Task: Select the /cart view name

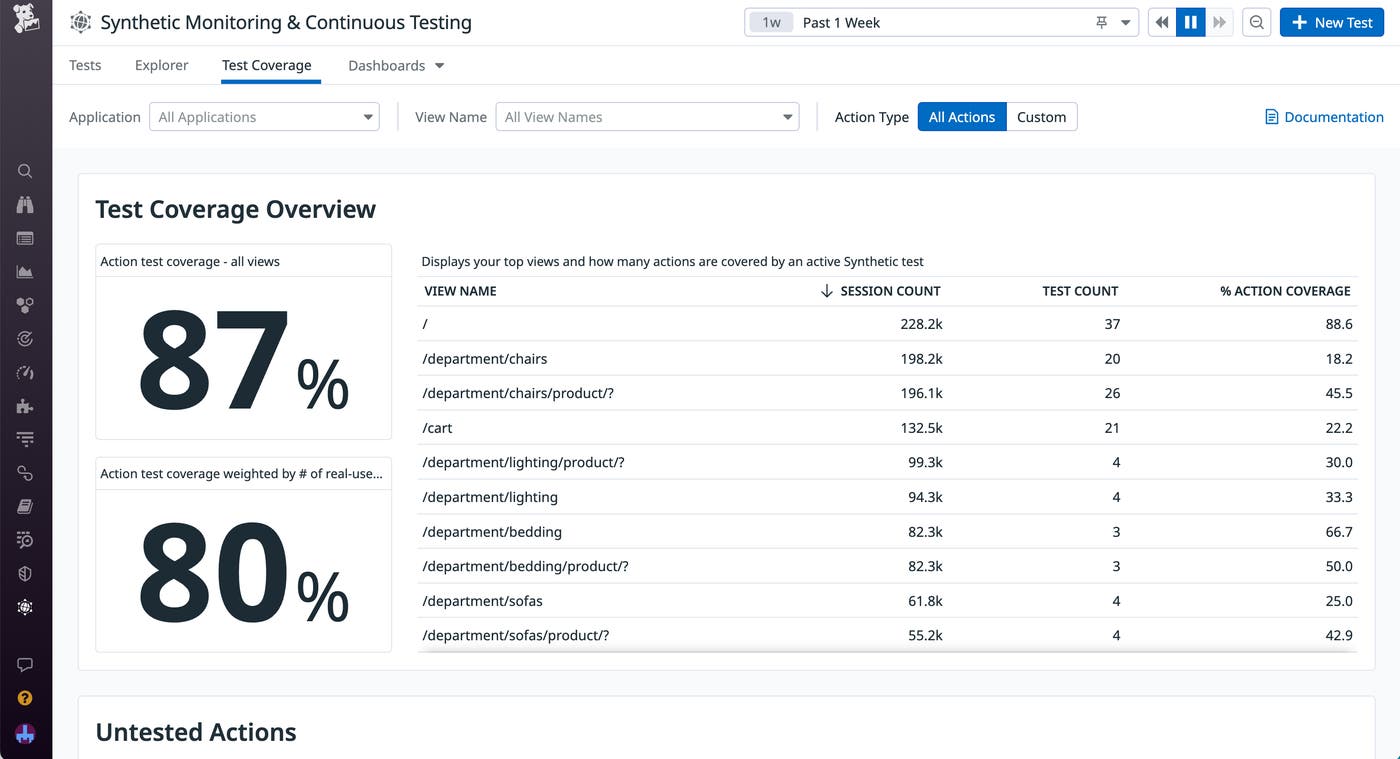Action: pyautogui.click(x=438, y=428)
